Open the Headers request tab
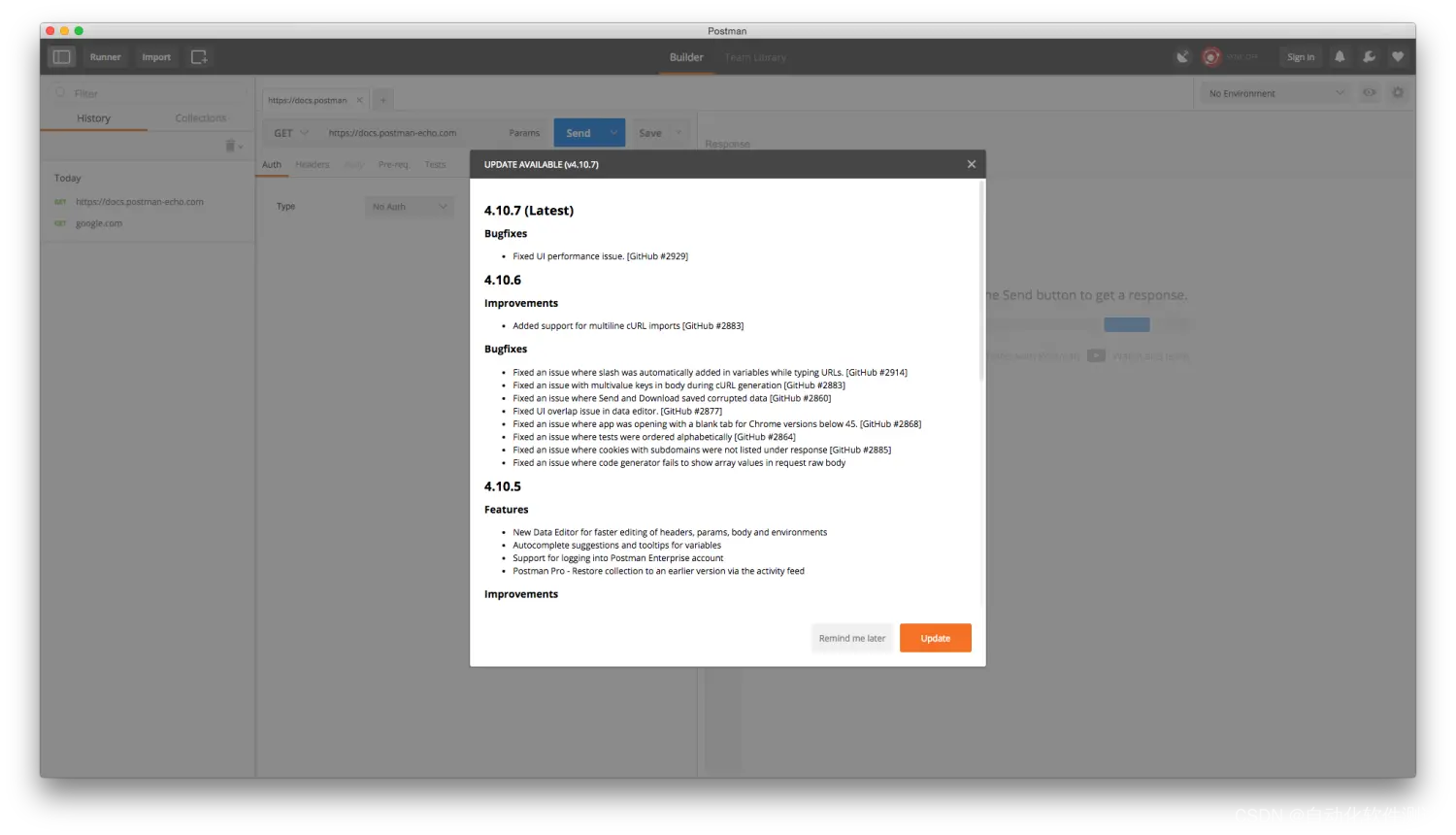 tap(313, 165)
